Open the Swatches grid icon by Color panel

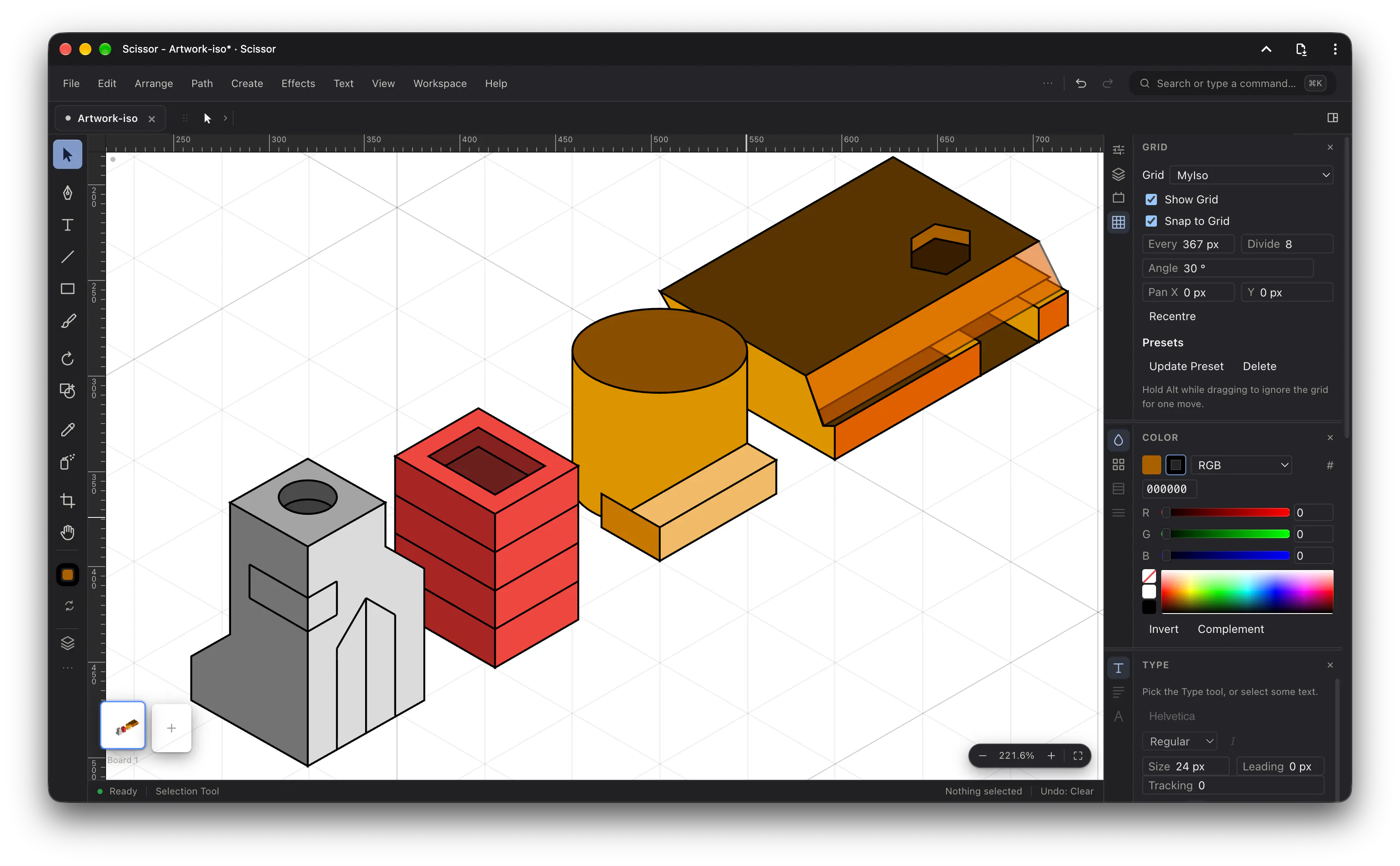pyautogui.click(x=1118, y=464)
